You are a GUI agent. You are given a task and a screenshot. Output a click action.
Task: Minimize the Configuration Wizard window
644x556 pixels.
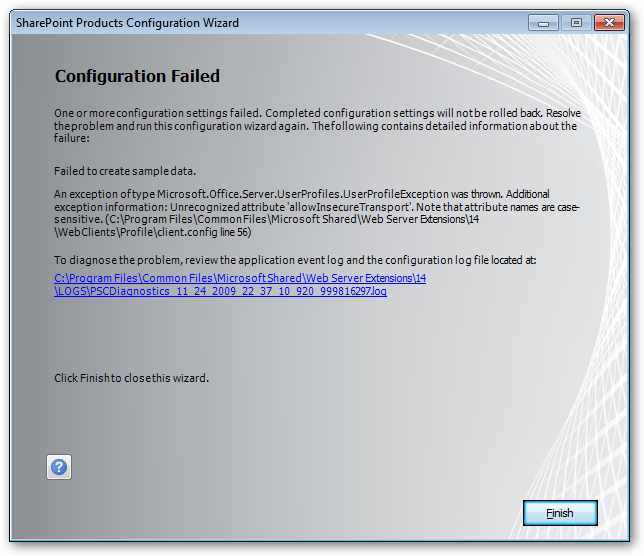point(543,23)
